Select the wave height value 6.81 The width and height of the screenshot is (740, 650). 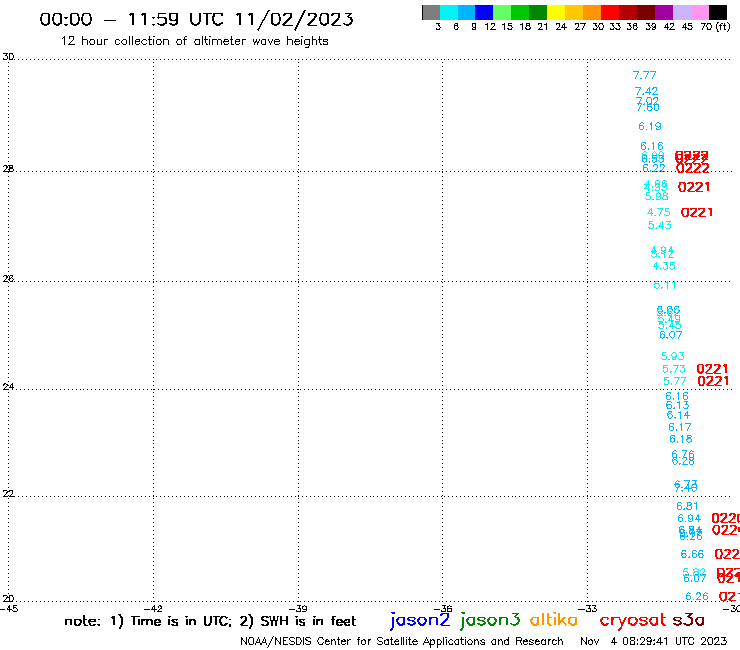coord(687,506)
